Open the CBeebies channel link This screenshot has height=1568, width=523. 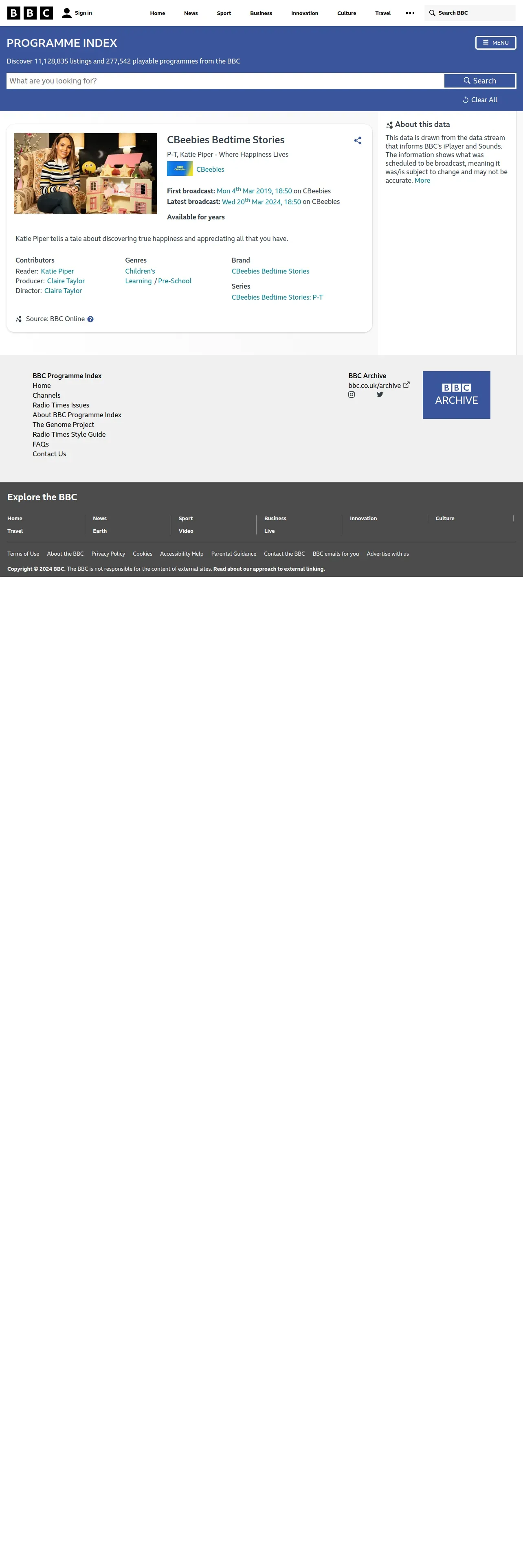(210, 169)
